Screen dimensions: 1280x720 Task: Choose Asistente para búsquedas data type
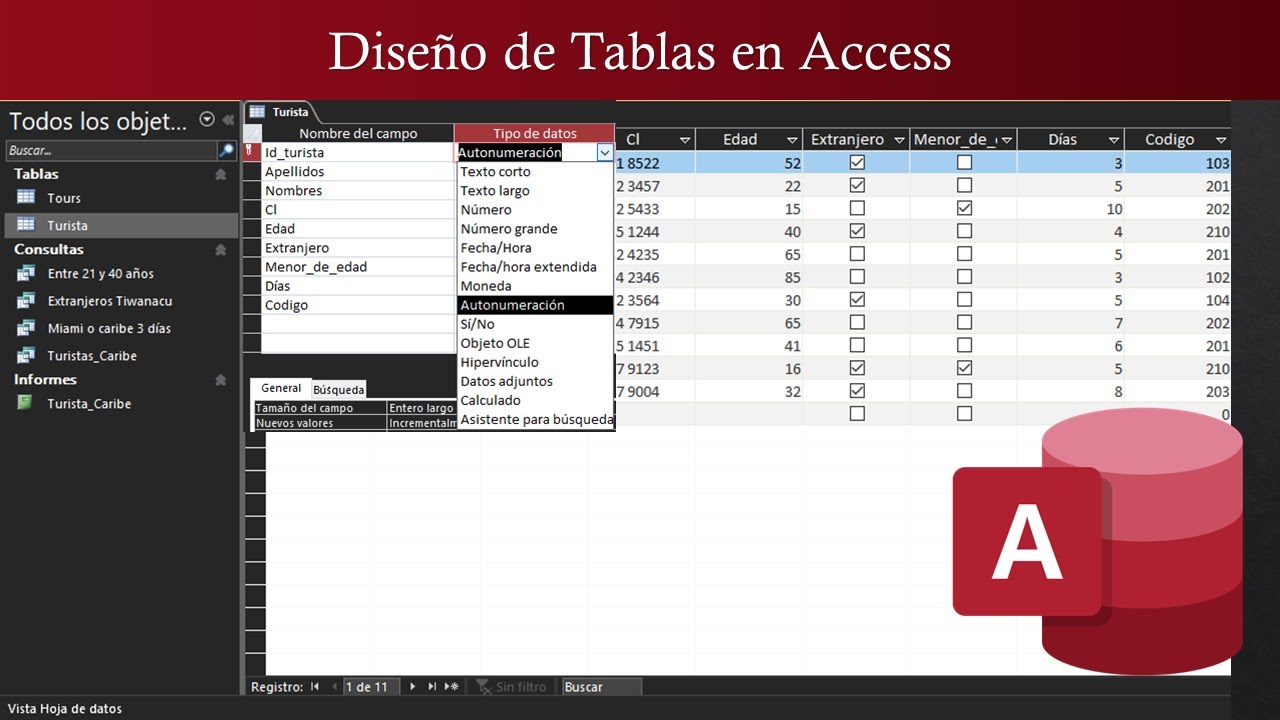click(536, 419)
